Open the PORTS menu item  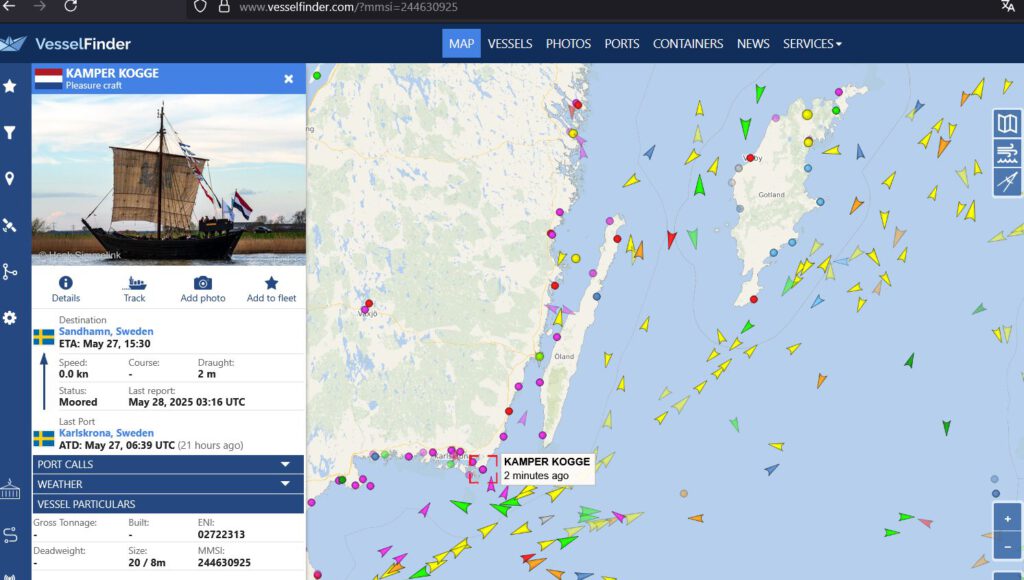tap(622, 44)
